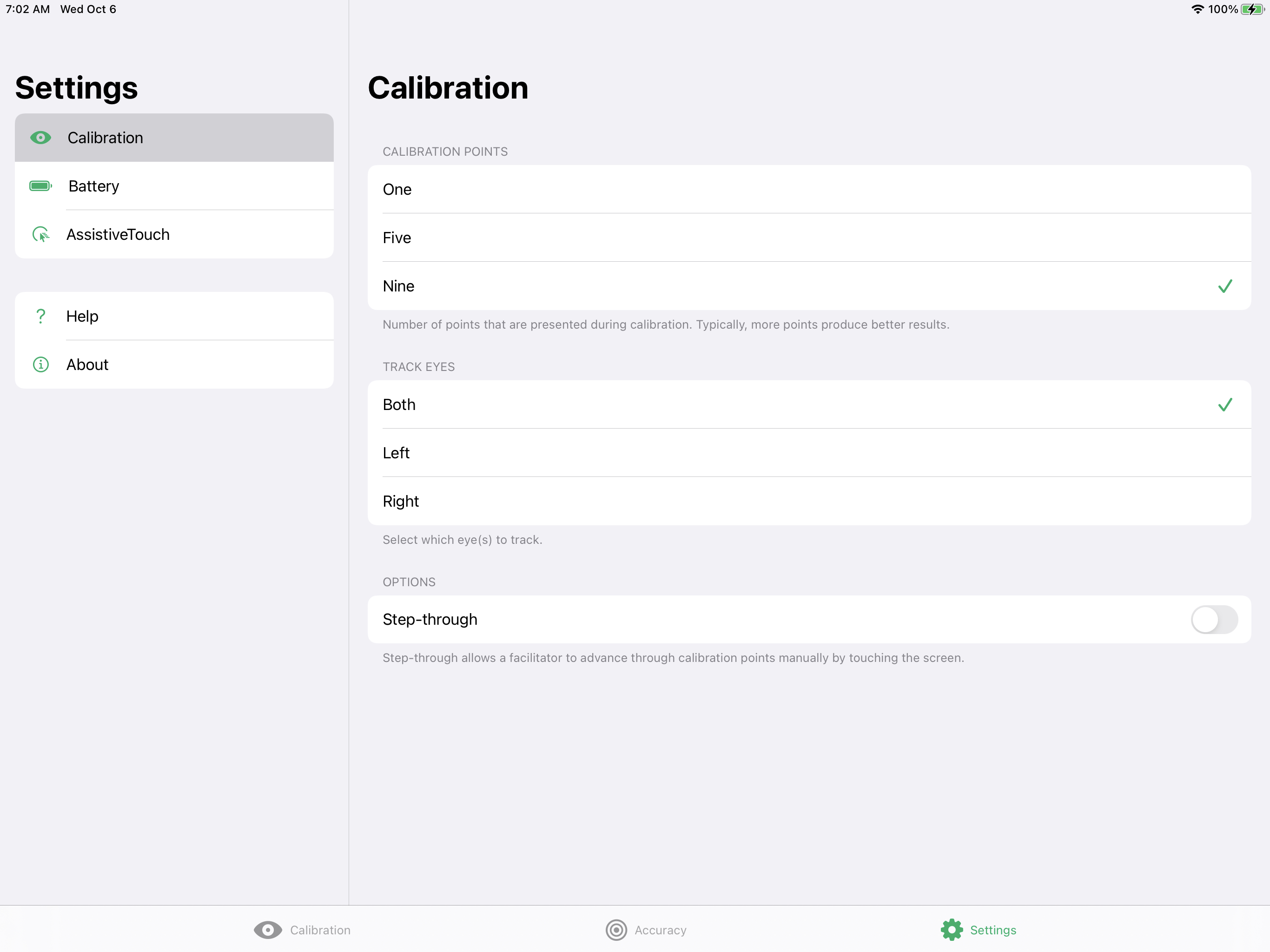Click the 7:02 AM clock
The height and width of the screenshot is (952, 1270).
click(x=27, y=9)
